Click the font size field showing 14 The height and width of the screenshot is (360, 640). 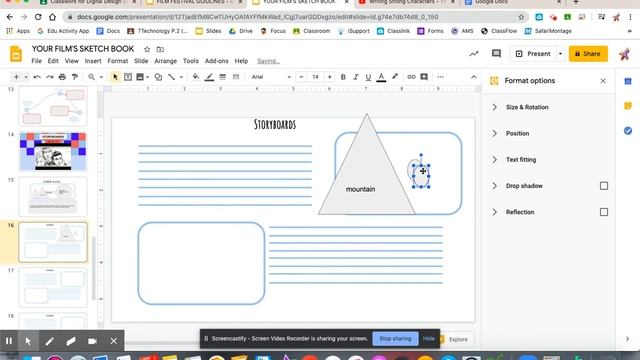pyautogui.click(x=315, y=77)
